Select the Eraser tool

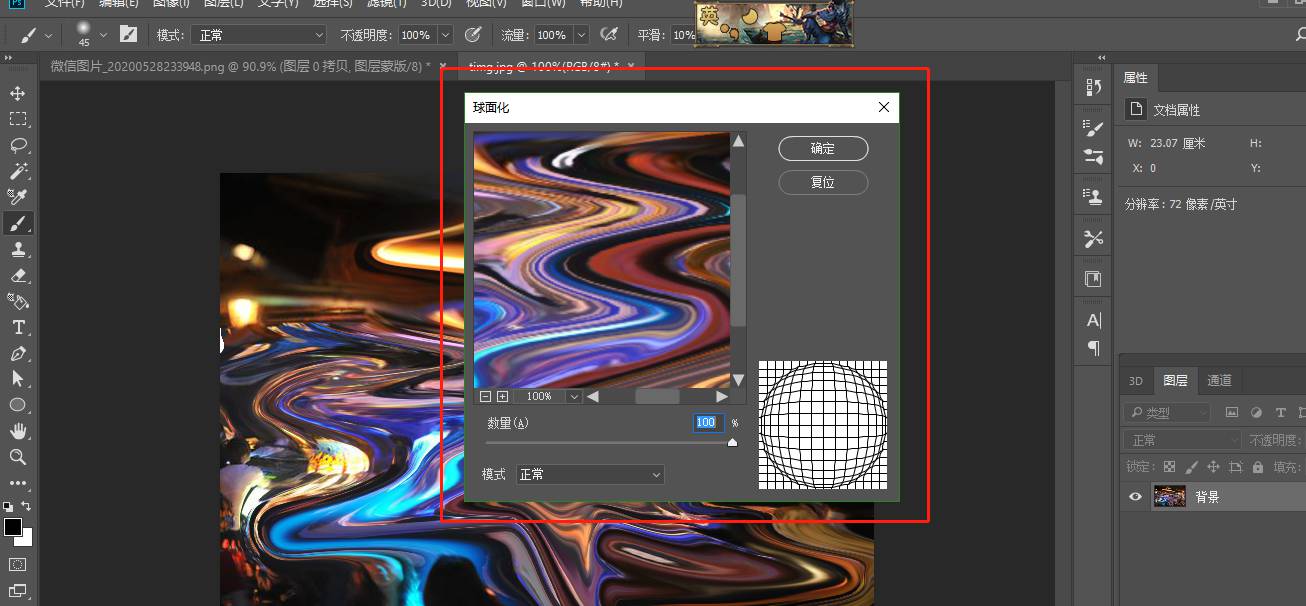pos(18,275)
